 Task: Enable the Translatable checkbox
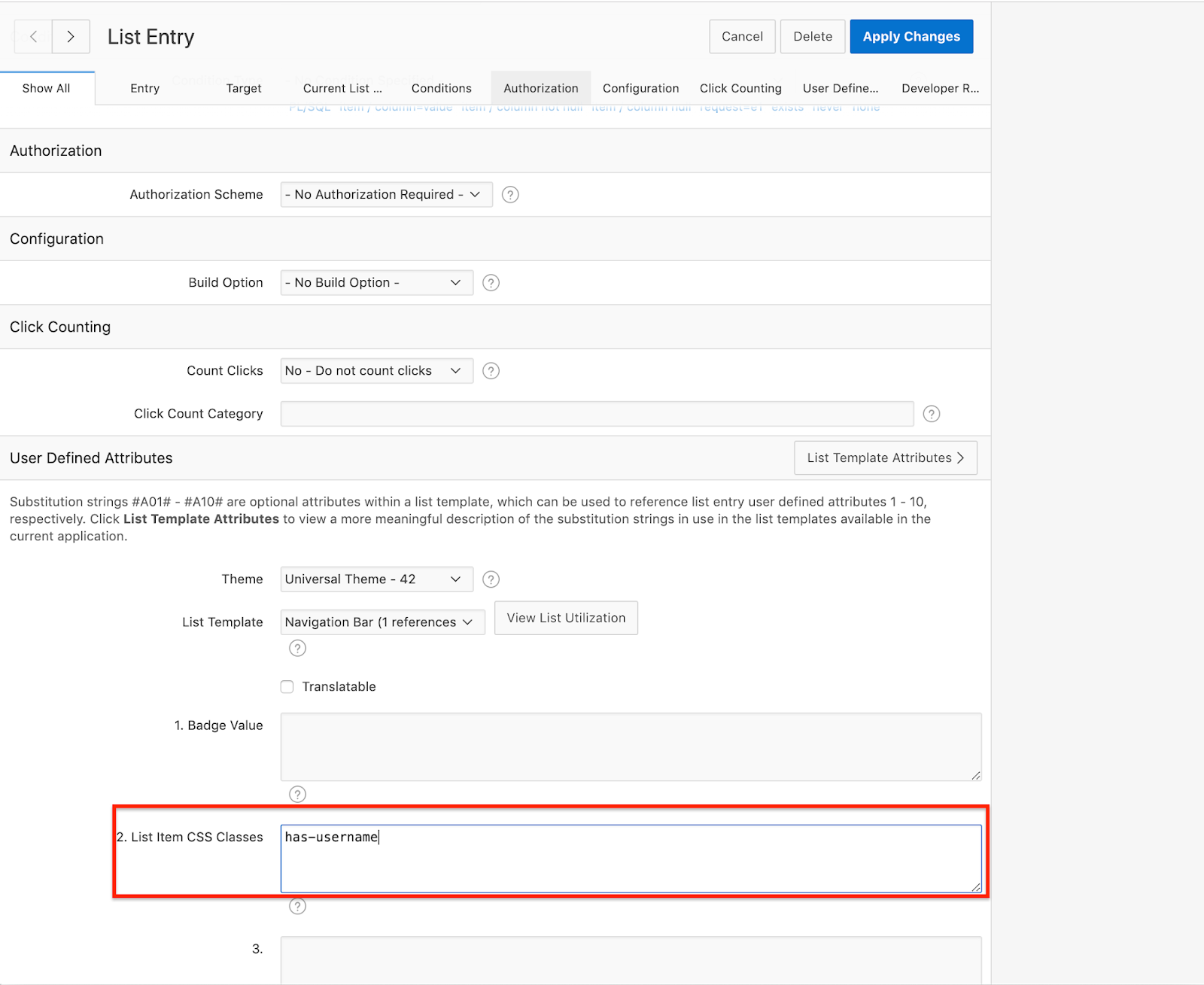coord(287,686)
